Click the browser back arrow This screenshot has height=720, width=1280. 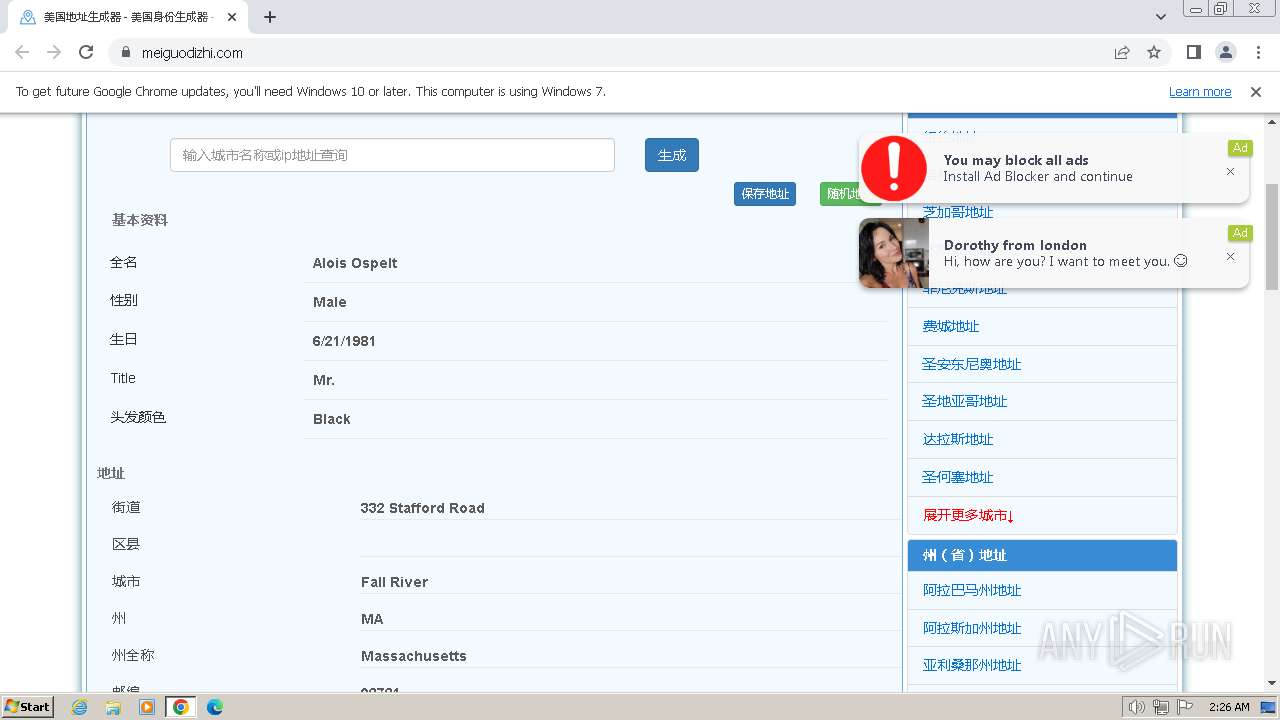coord(22,53)
